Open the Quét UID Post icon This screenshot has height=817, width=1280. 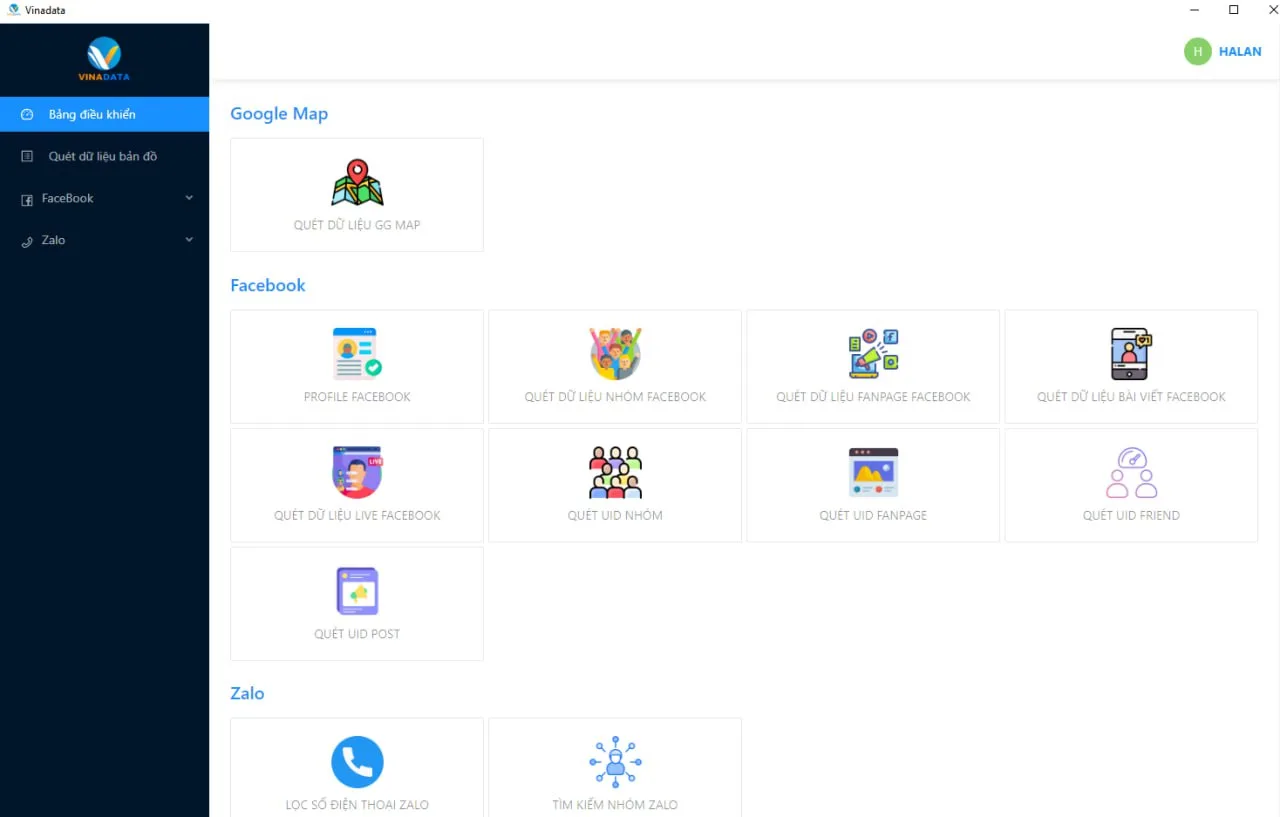[x=357, y=591]
